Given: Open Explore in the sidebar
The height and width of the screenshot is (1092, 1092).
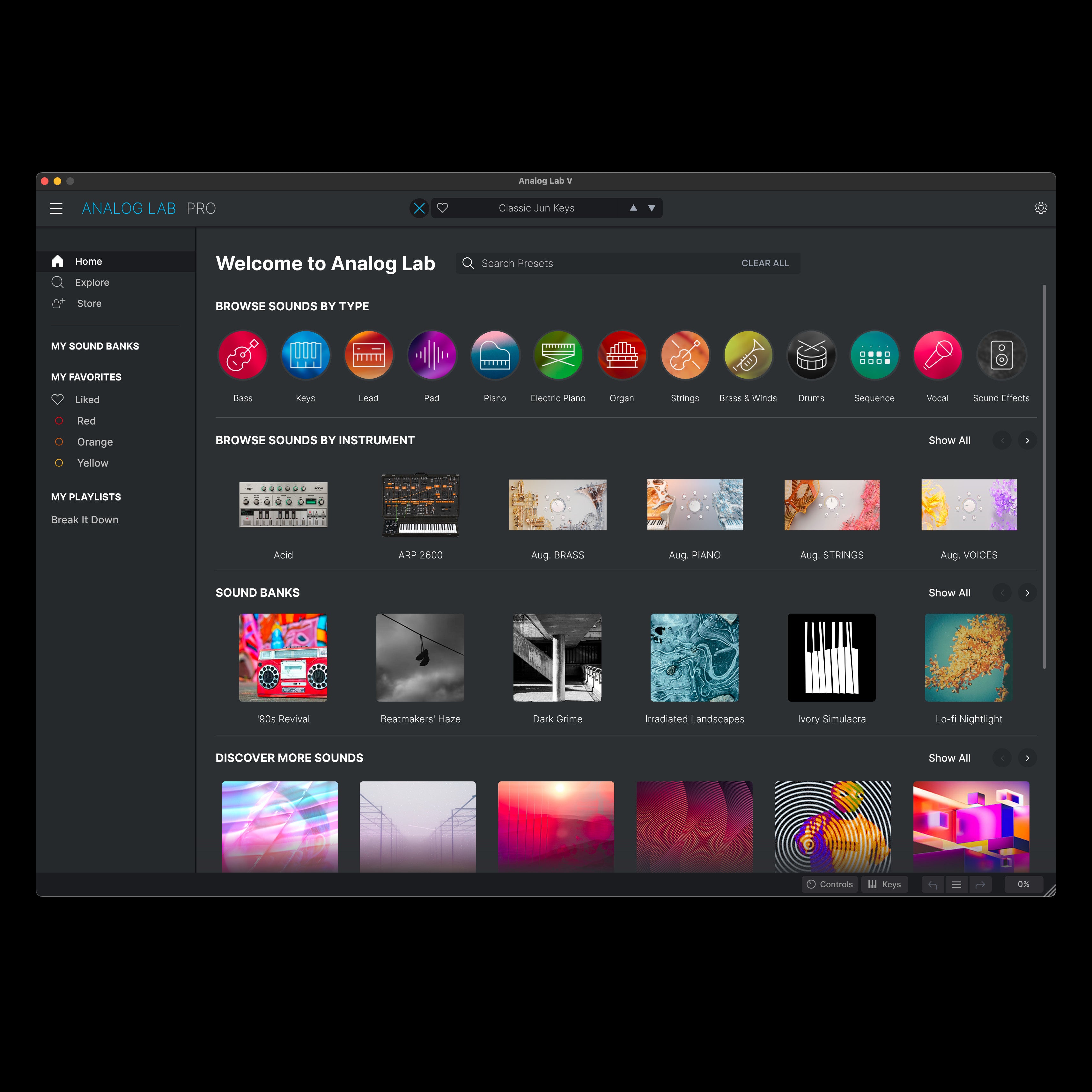Looking at the screenshot, I should pyautogui.click(x=116, y=282).
